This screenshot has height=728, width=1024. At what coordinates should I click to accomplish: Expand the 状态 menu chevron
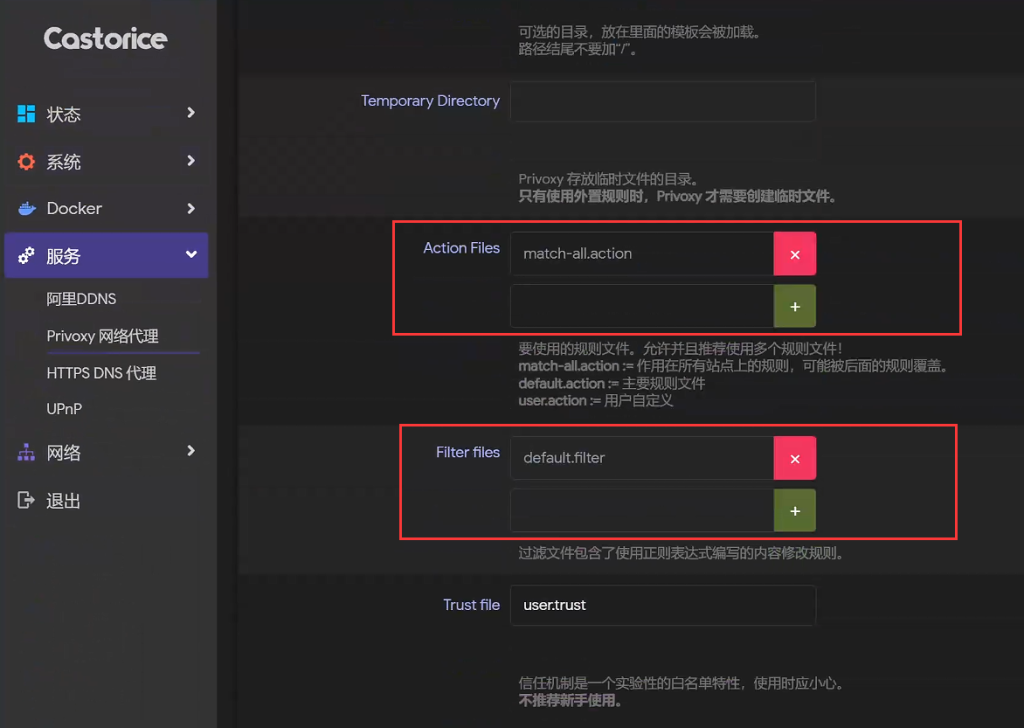[x=190, y=113]
